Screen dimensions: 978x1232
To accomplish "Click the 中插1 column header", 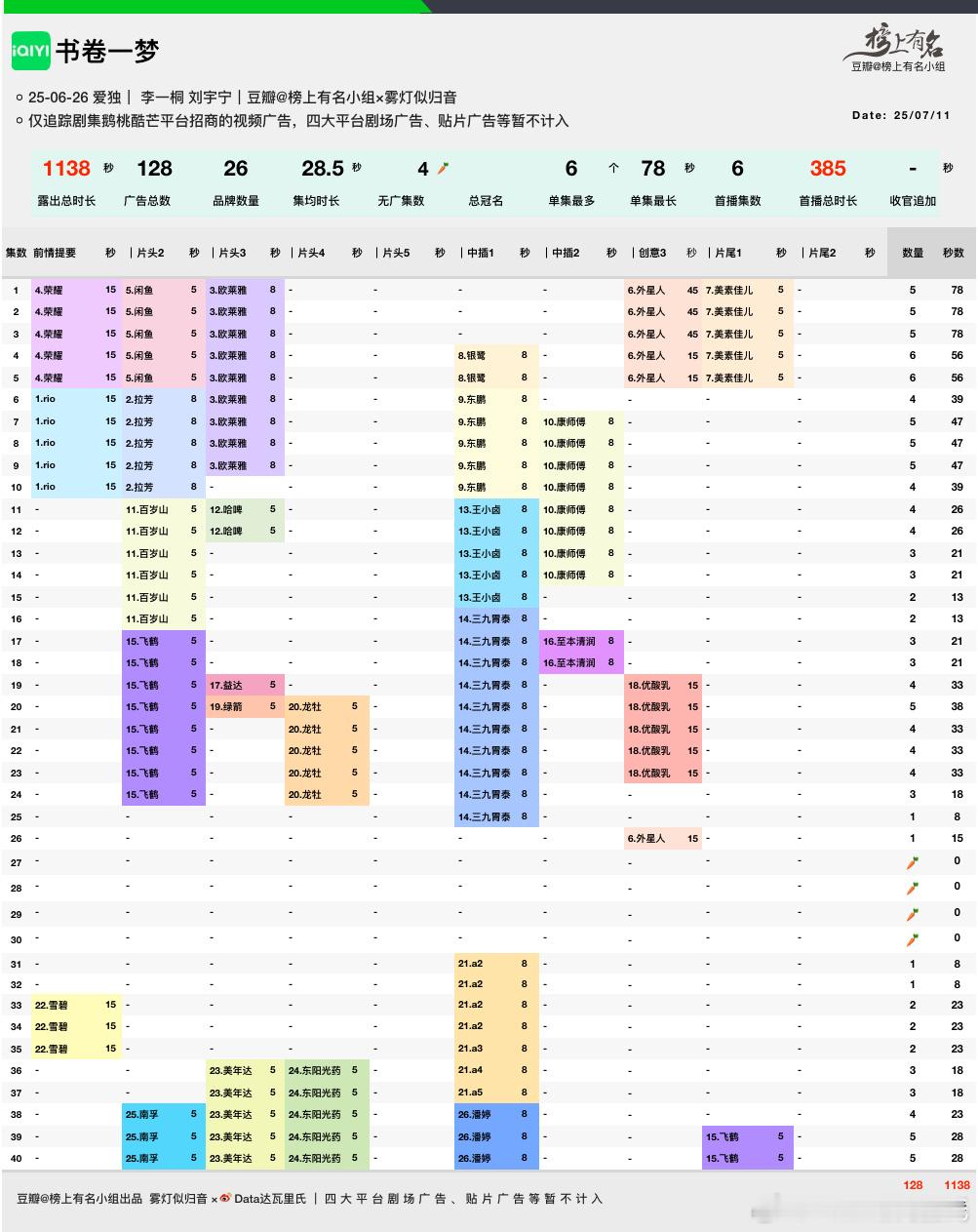I will tap(481, 253).
